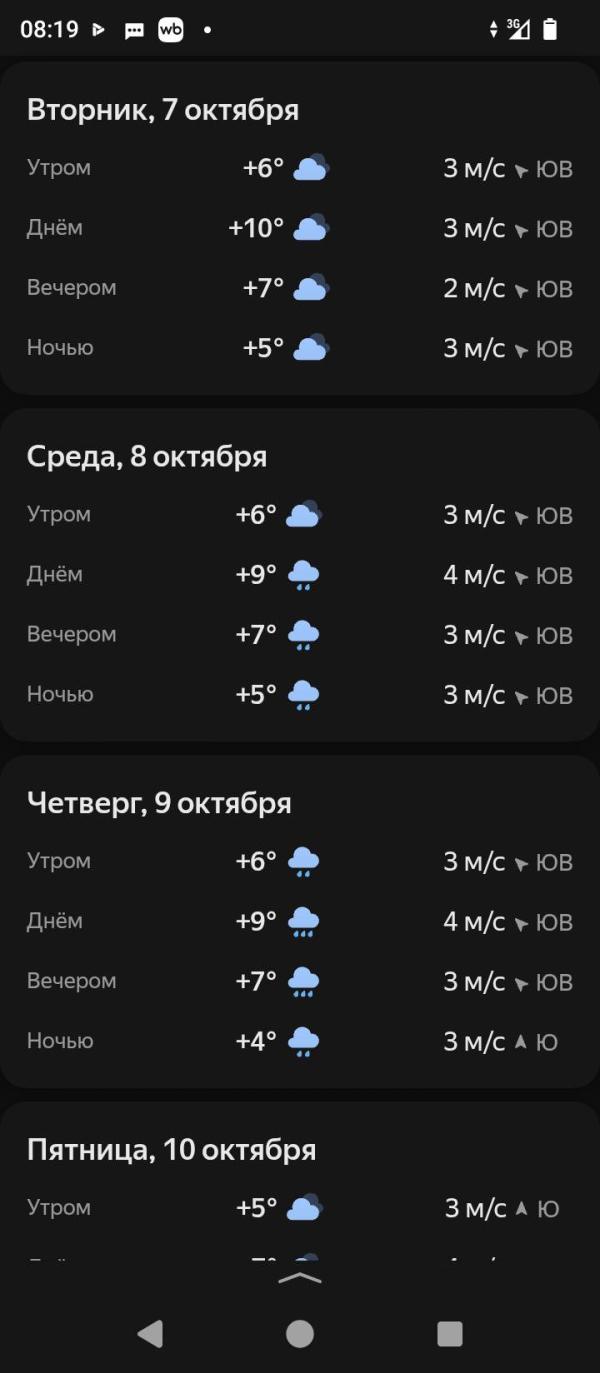Tap the WB notification icon in the status bar
Image resolution: width=600 pixels, height=1373 pixels.
coord(171,30)
